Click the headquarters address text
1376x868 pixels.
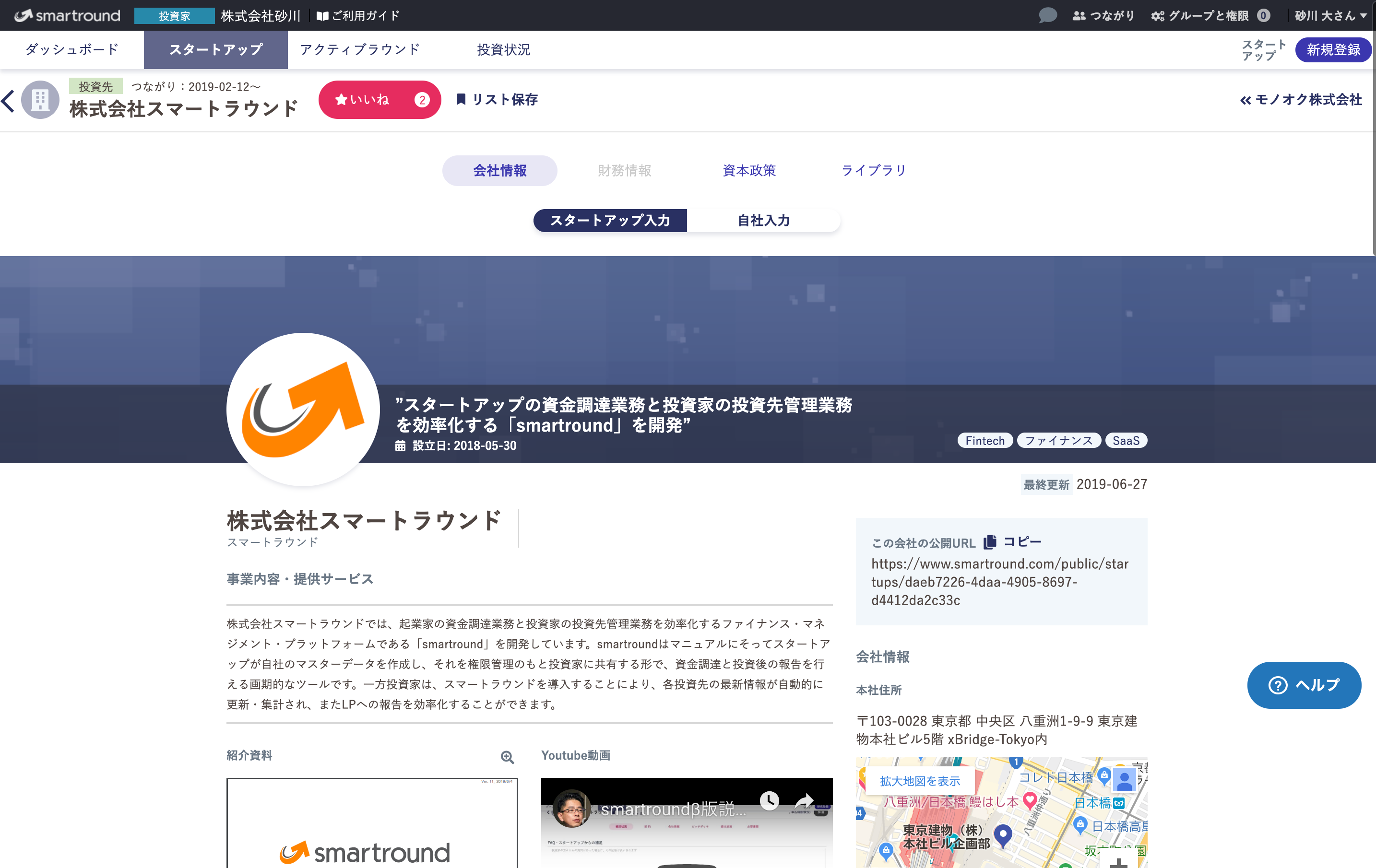coord(996,730)
